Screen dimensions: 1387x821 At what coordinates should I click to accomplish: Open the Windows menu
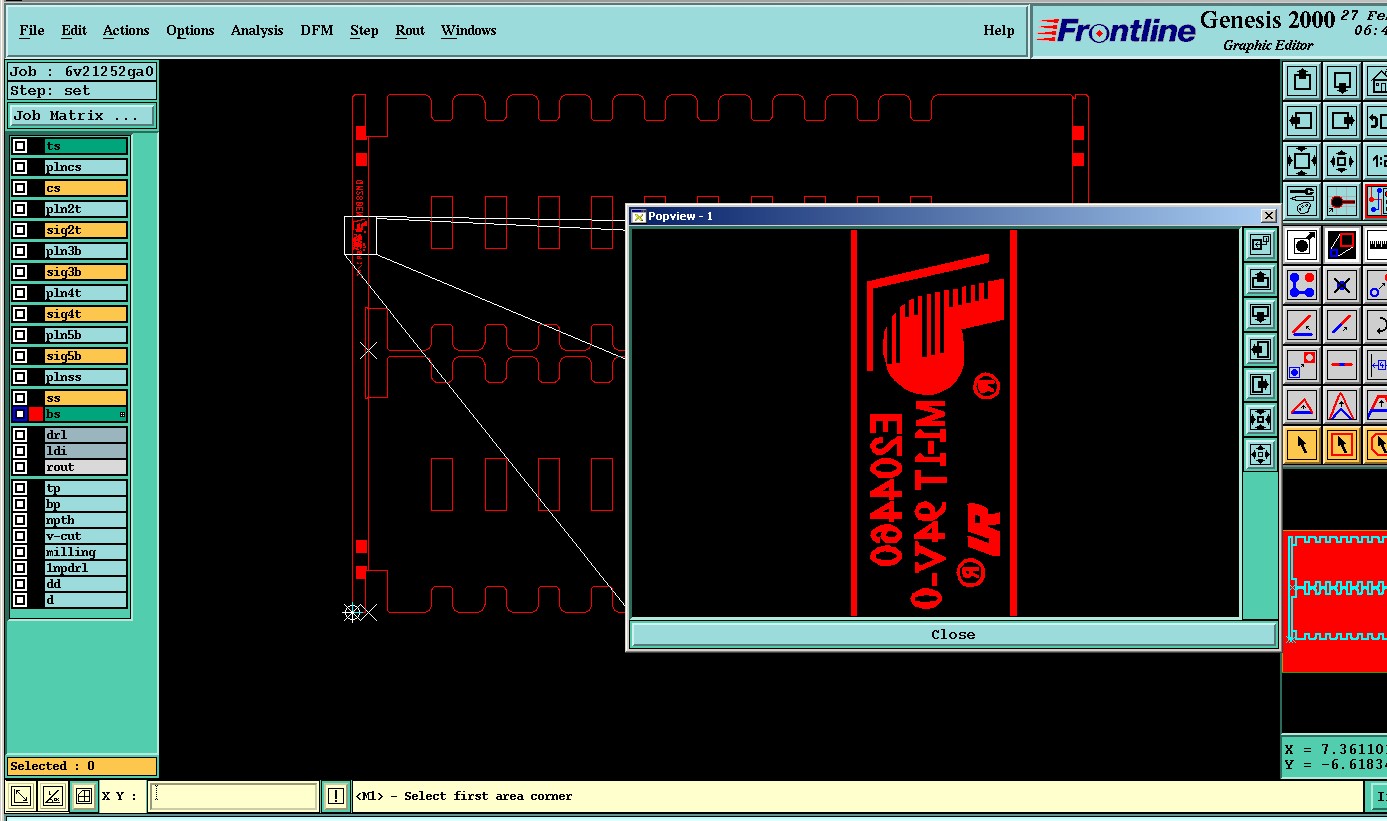[x=468, y=30]
